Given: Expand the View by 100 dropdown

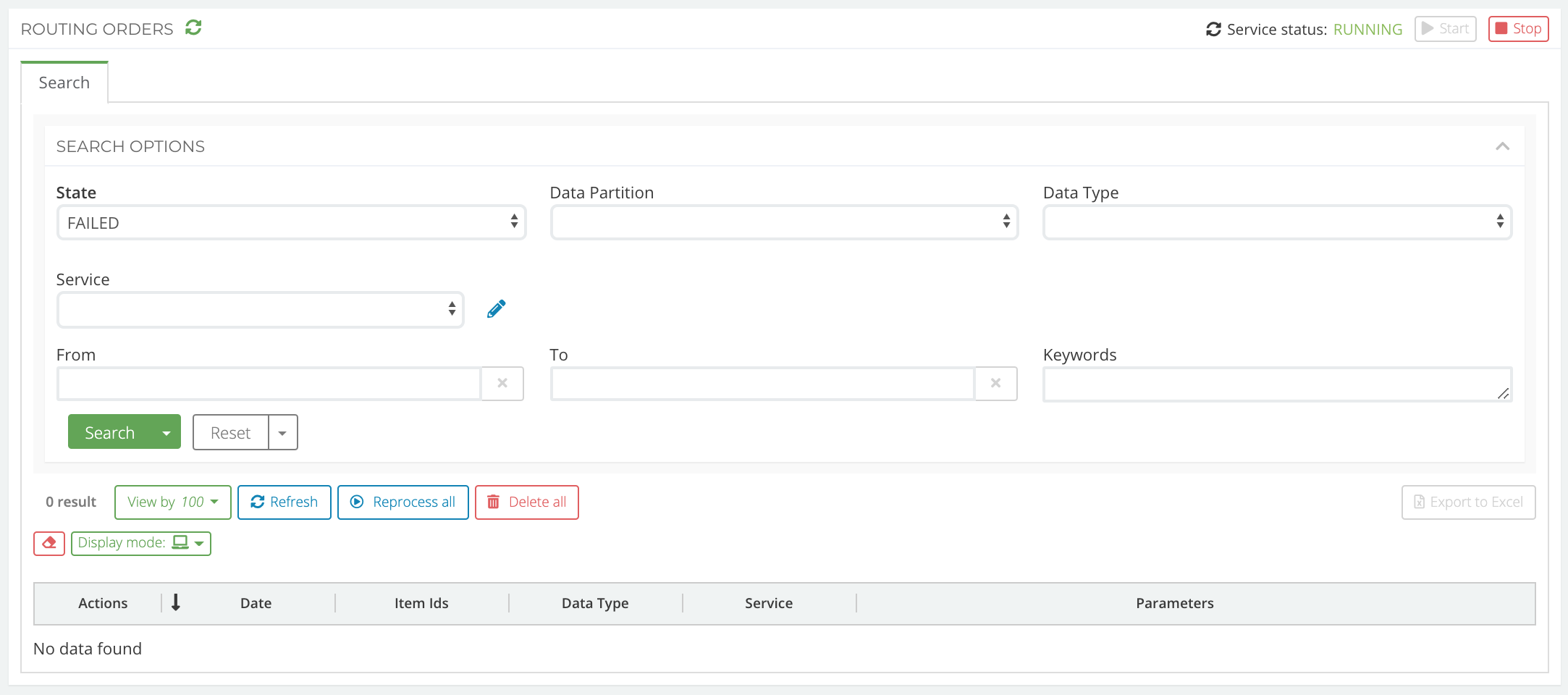Looking at the screenshot, I should [172, 502].
